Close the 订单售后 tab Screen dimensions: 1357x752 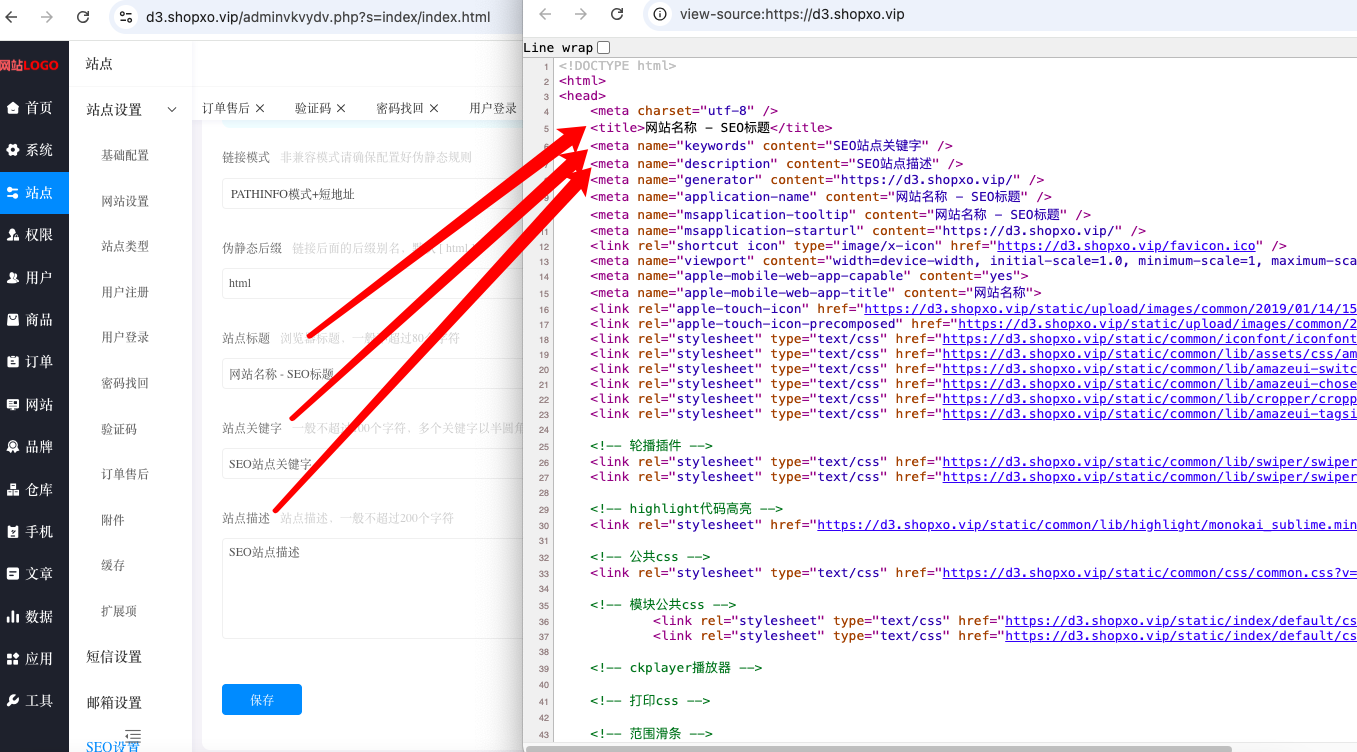260,108
